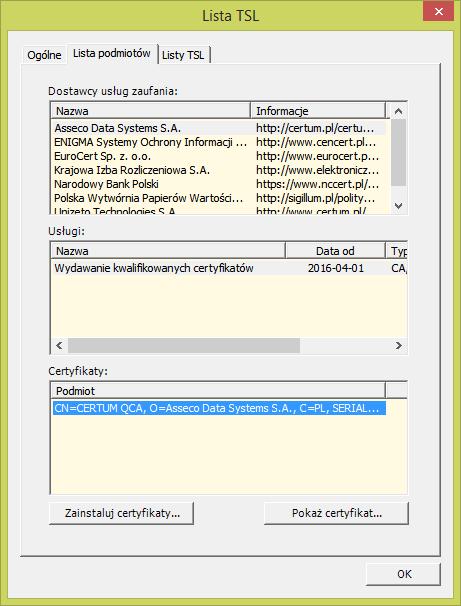Click the providers list vertical scrollbar thumb
The height and width of the screenshot is (606, 461).
pyautogui.click(x=398, y=153)
